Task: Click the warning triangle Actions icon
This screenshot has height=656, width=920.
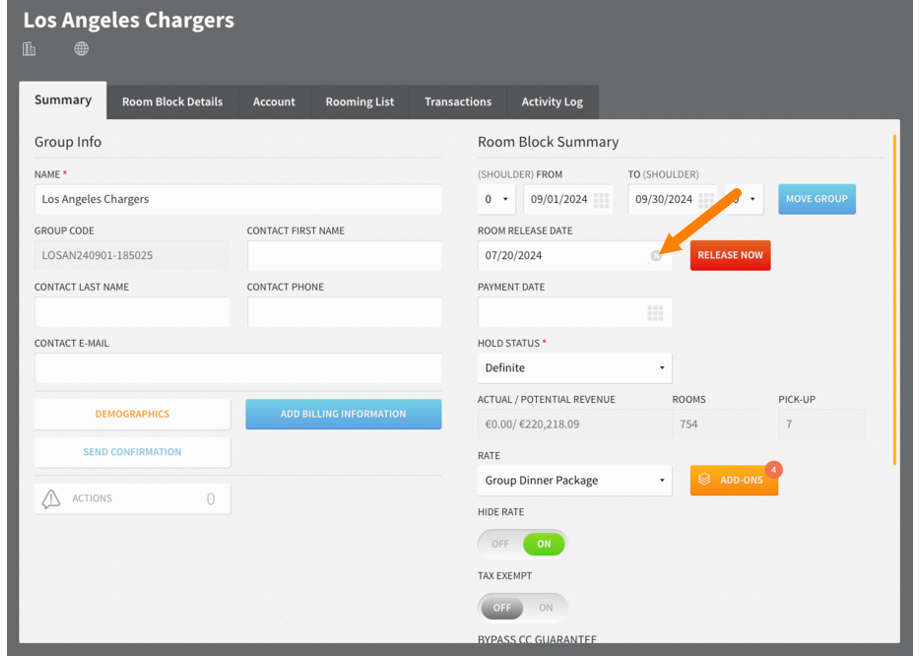Action: 51,499
